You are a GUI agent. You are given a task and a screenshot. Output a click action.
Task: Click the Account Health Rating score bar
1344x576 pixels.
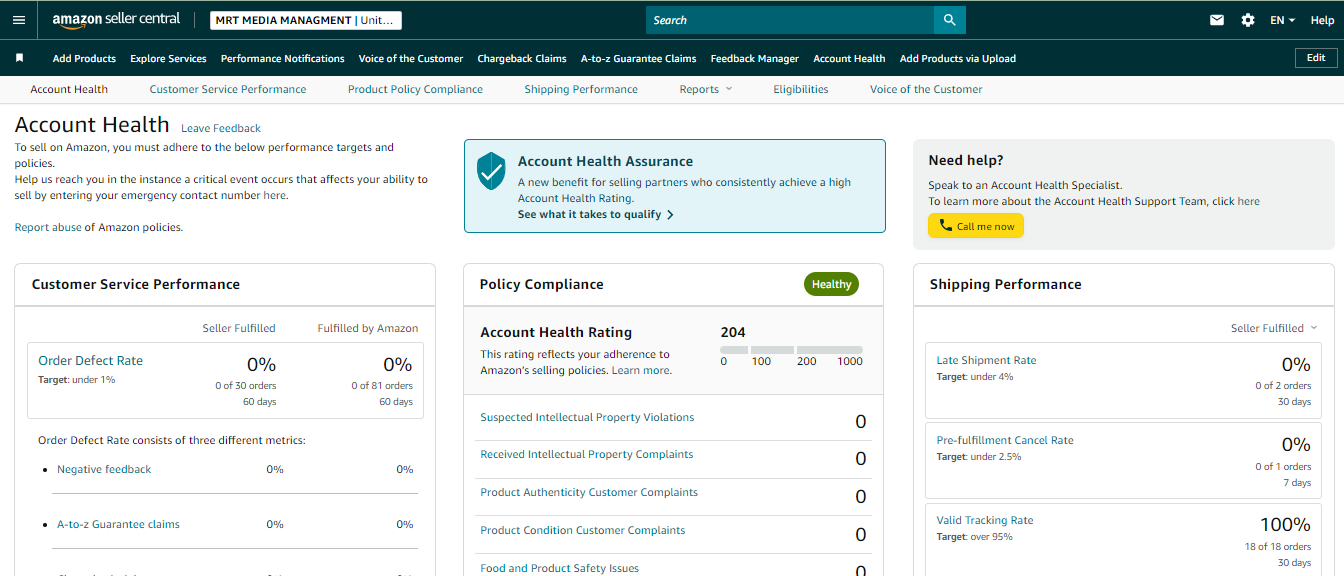pyautogui.click(x=791, y=350)
